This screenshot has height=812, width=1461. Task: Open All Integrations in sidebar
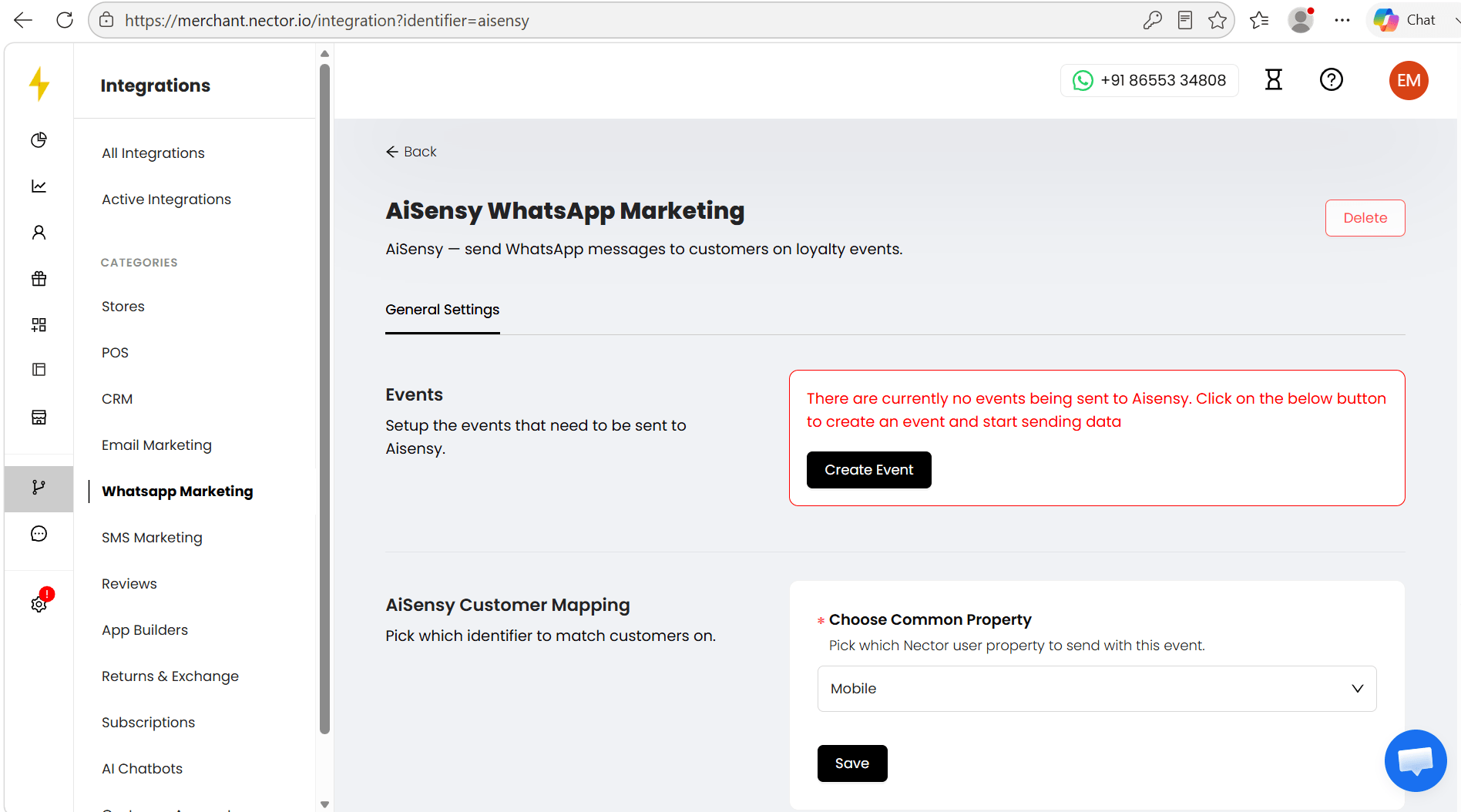pyautogui.click(x=153, y=153)
